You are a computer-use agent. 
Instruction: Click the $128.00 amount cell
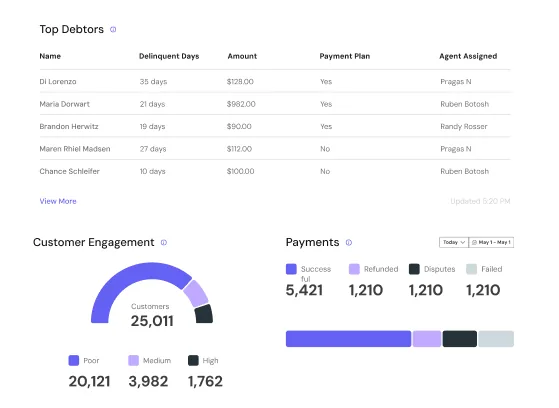pos(240,82)
